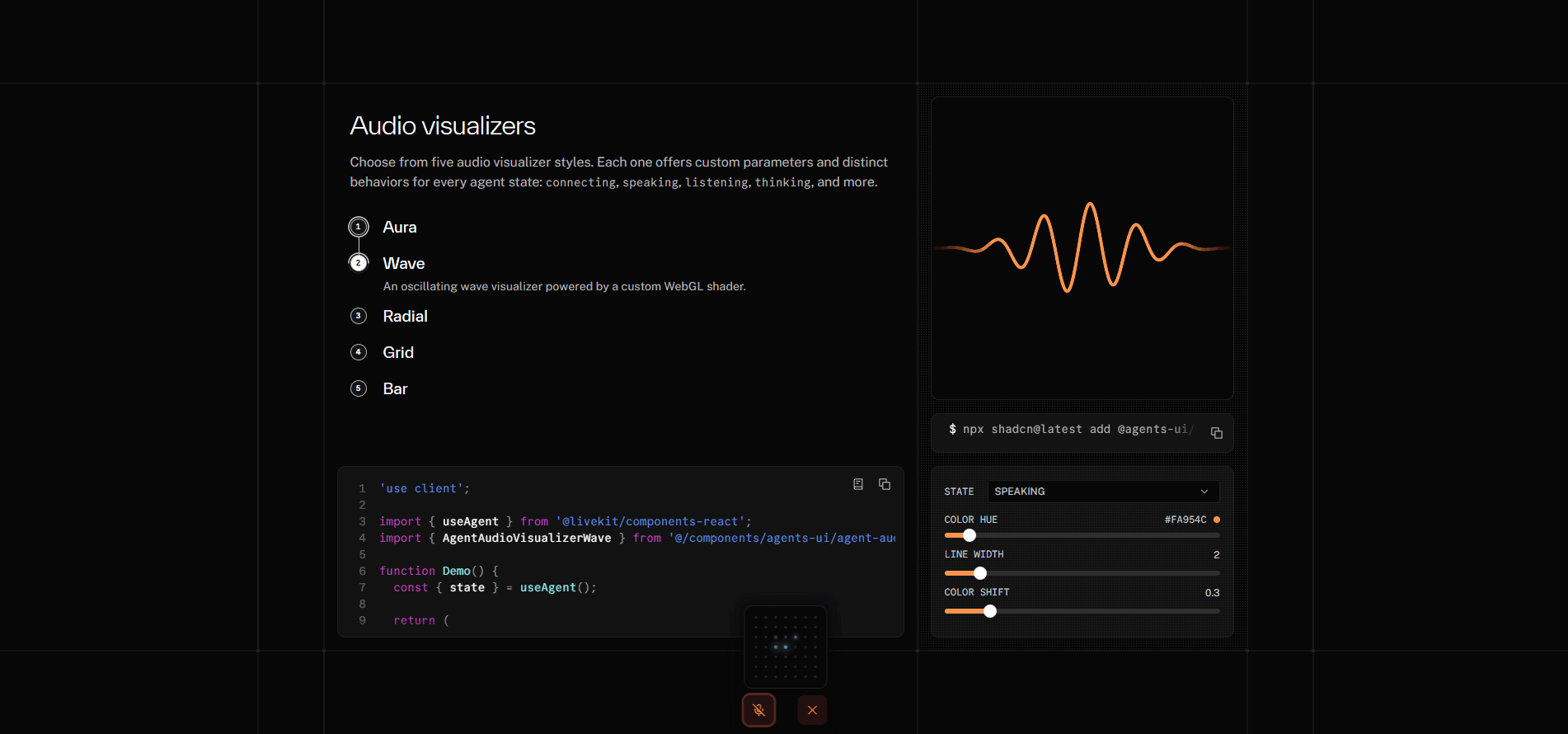Click the 'Audio visualizers' heading
The width and height of the screenshot is (1568, 734).
click(443, 126)
